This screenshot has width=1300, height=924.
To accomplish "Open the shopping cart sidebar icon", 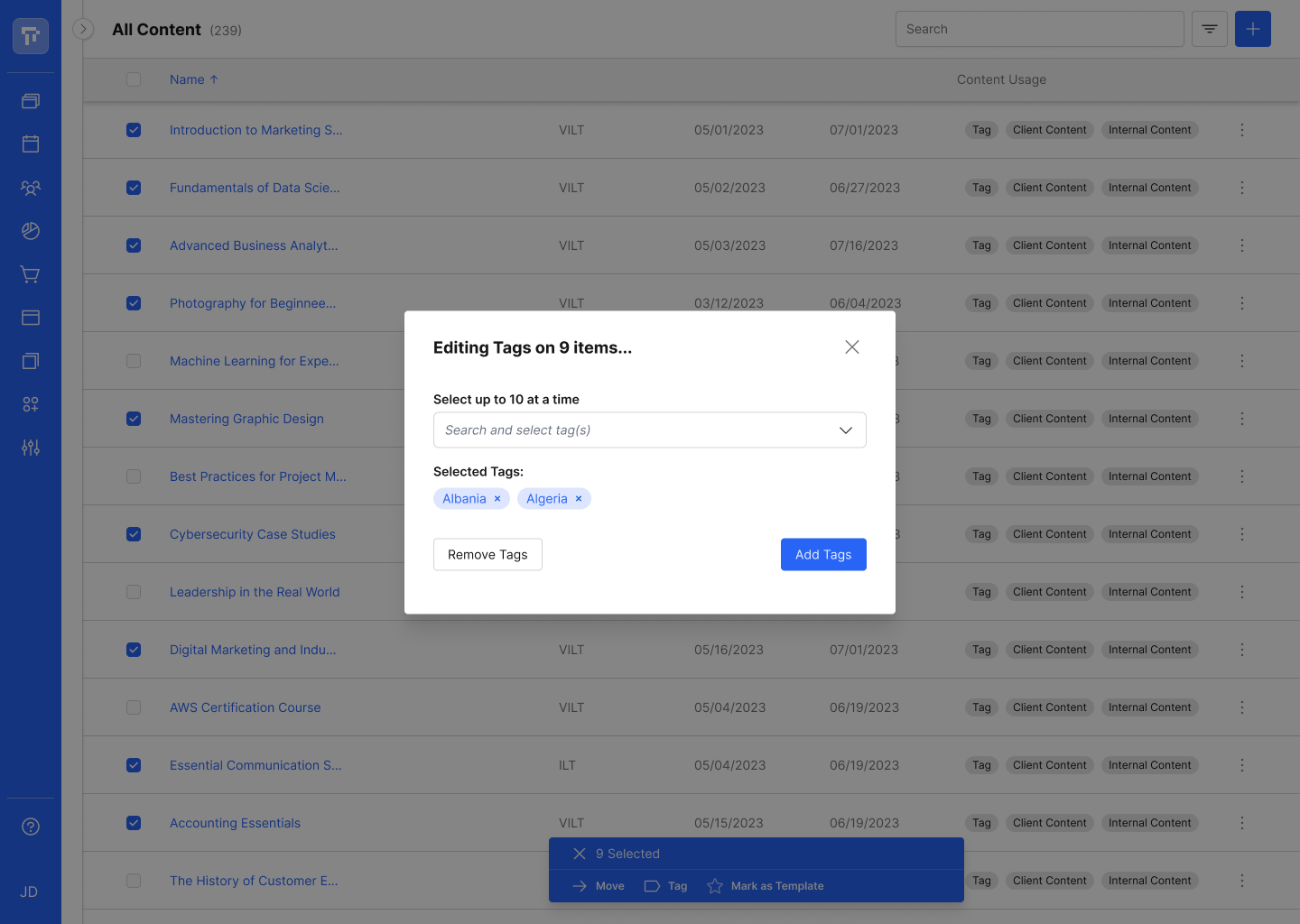I will click(31, 274).
